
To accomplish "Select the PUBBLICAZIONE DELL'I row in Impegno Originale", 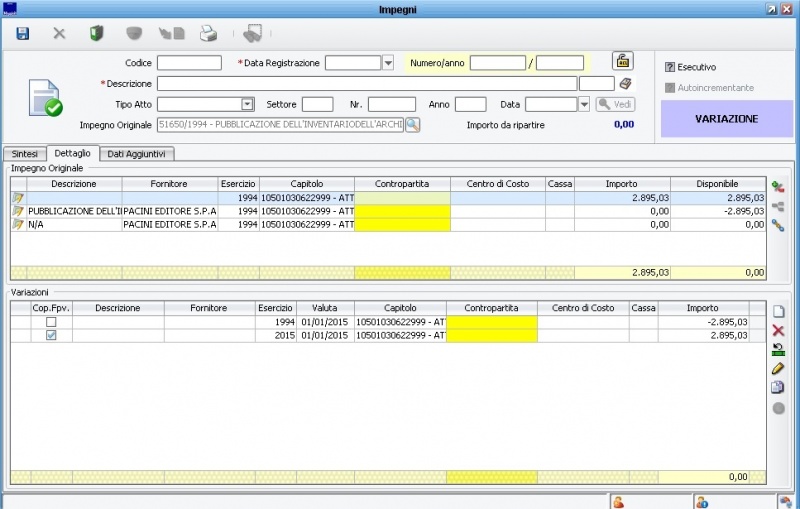I will click(x=74, y=212).
